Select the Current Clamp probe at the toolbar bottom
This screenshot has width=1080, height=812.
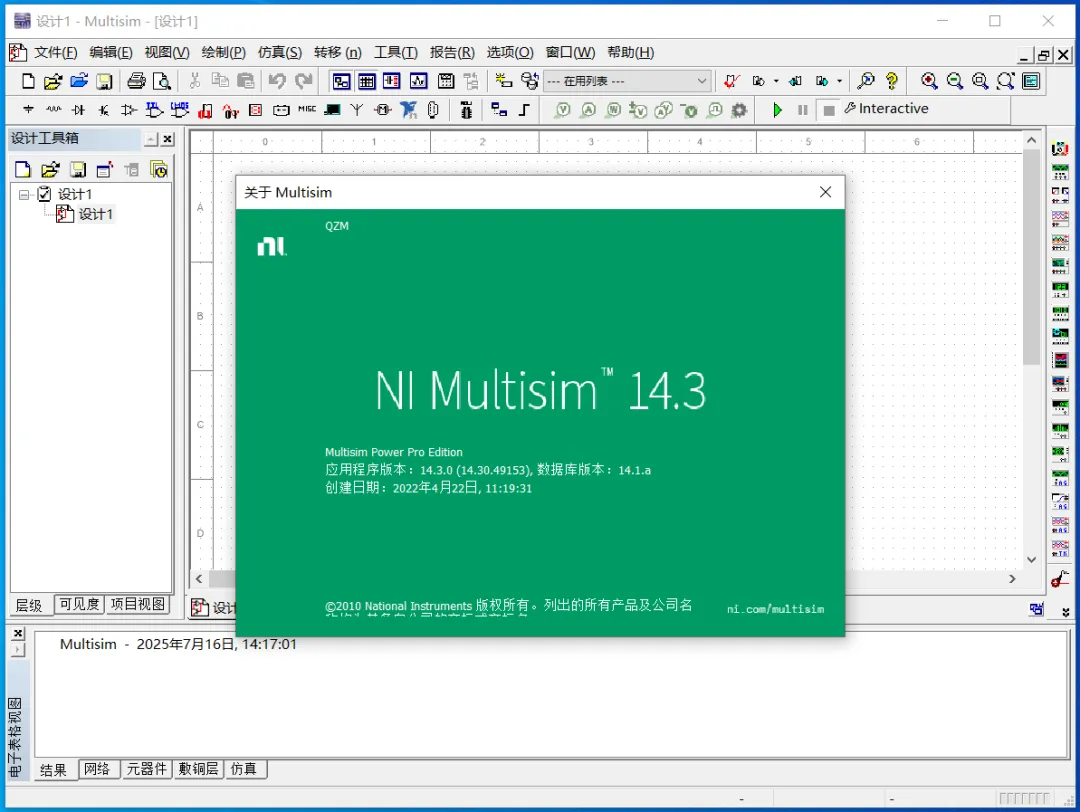click(x=1060, y=579)
